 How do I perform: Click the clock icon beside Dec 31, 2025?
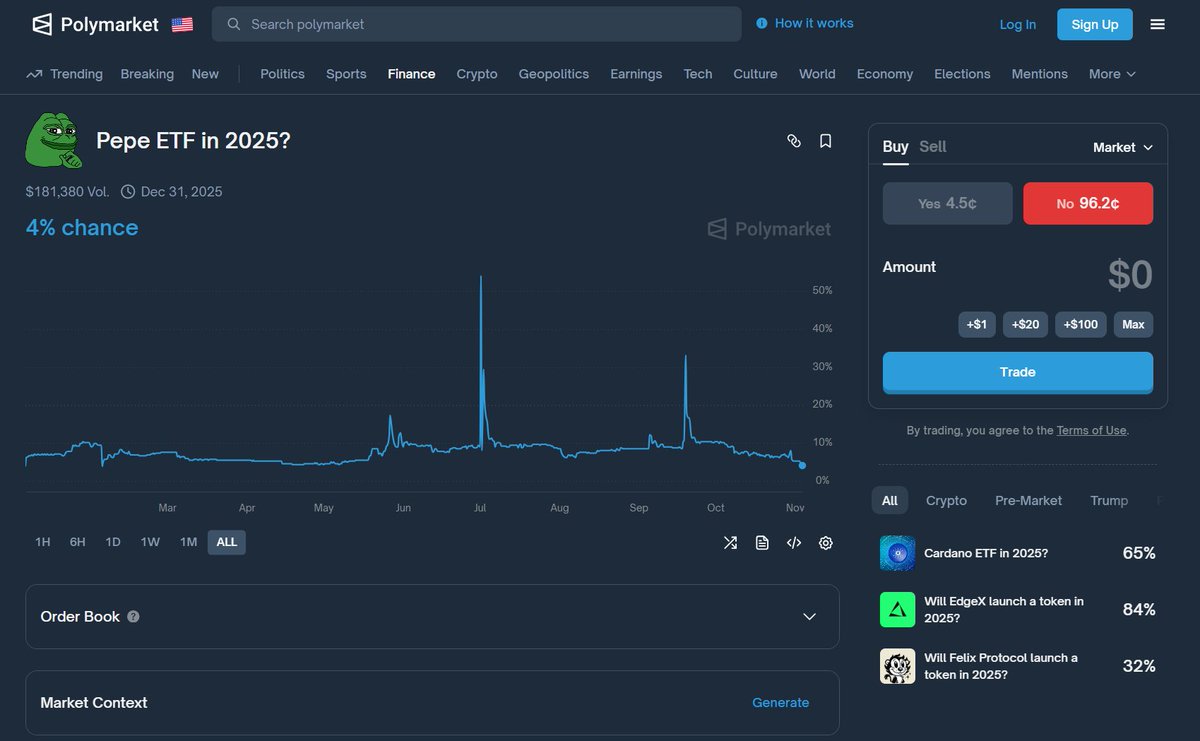point(128,191)
